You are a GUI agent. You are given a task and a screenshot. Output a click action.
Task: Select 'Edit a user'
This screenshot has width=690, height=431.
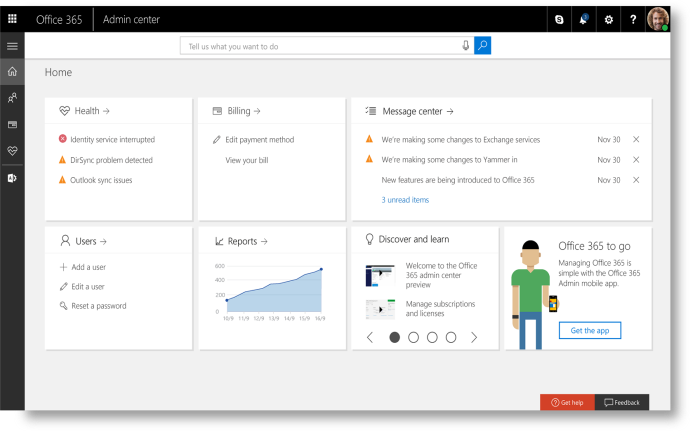tap(88, 287)
